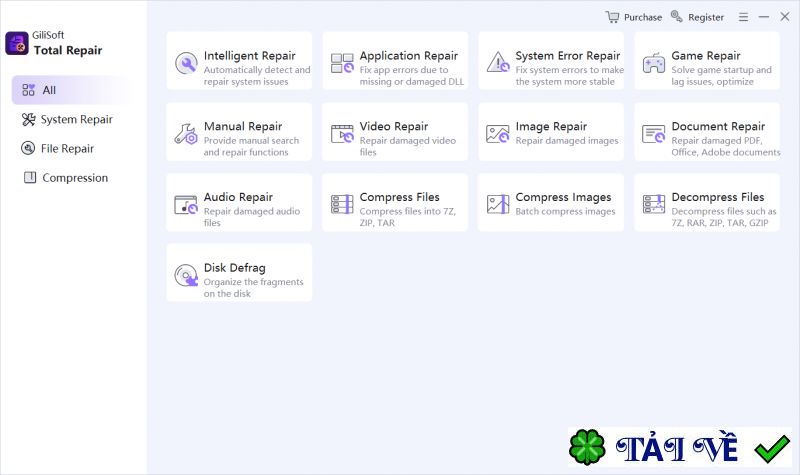Click 'Repair damaged images' description
Image resolution: width=800 pixels, height=475 pixels.
coord(567,140)
